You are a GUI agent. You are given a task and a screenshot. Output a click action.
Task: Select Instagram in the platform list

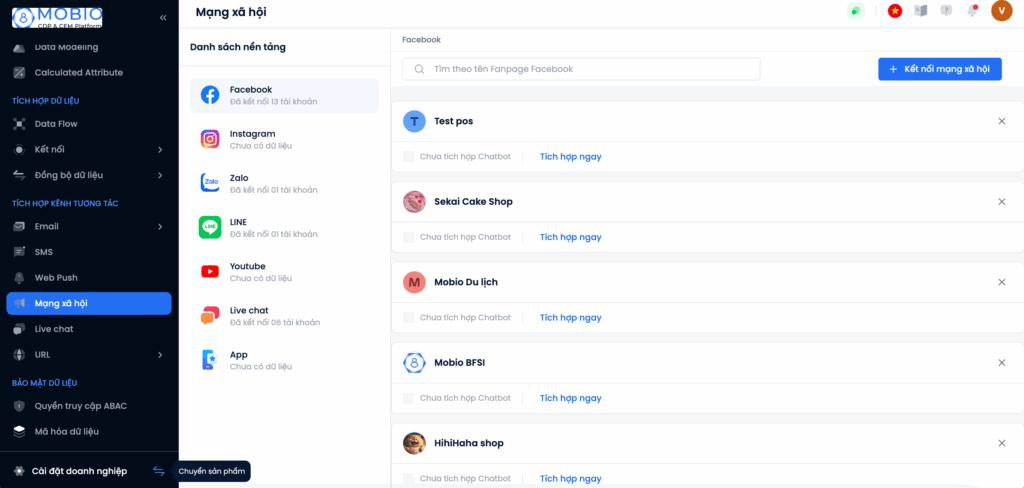point(284,139)
